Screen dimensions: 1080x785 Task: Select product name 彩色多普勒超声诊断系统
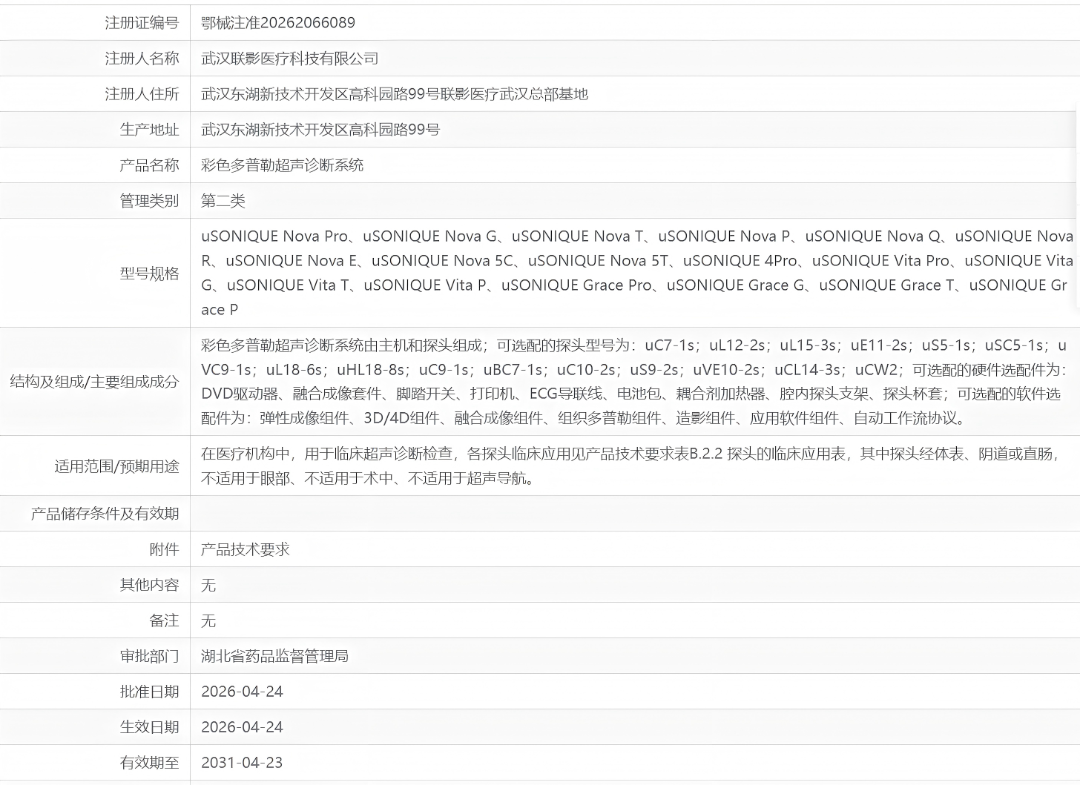pos(282,165)
